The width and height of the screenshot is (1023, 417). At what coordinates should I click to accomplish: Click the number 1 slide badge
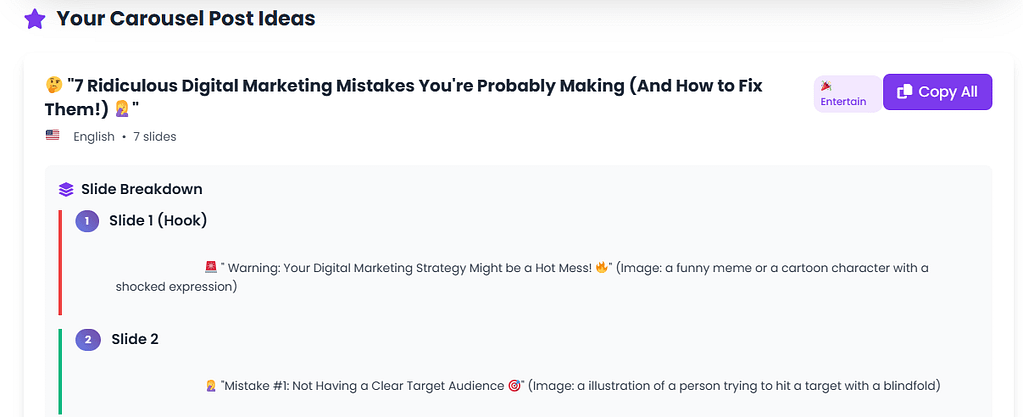tap(87, 221)
